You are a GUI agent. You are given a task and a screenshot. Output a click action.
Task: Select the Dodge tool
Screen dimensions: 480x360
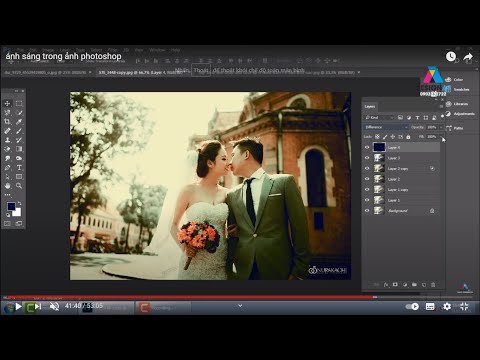tap(19, 158)
